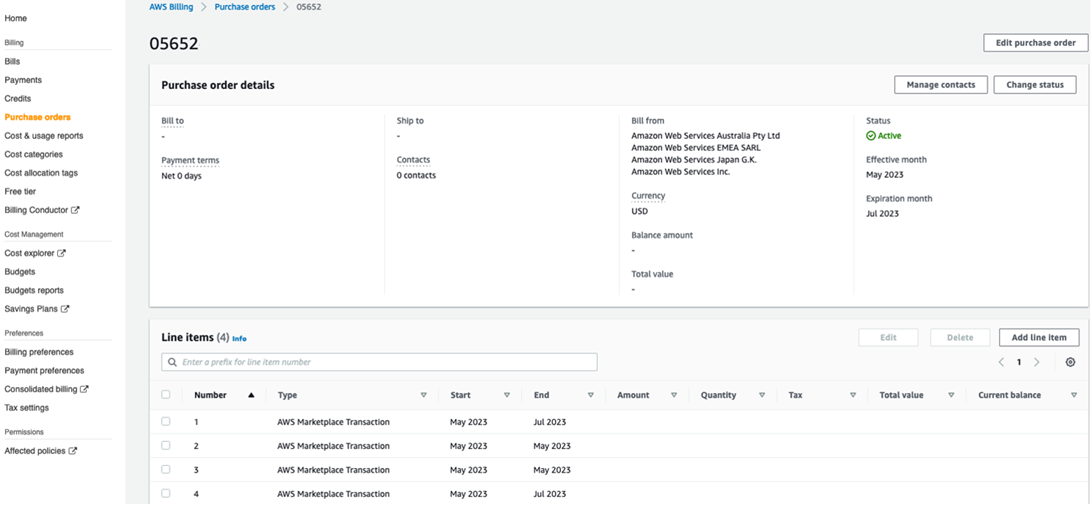The width and height of the screenshot is (1091, 507).
Task: Click the Contacts label
Action: click(x=413, y=160)
